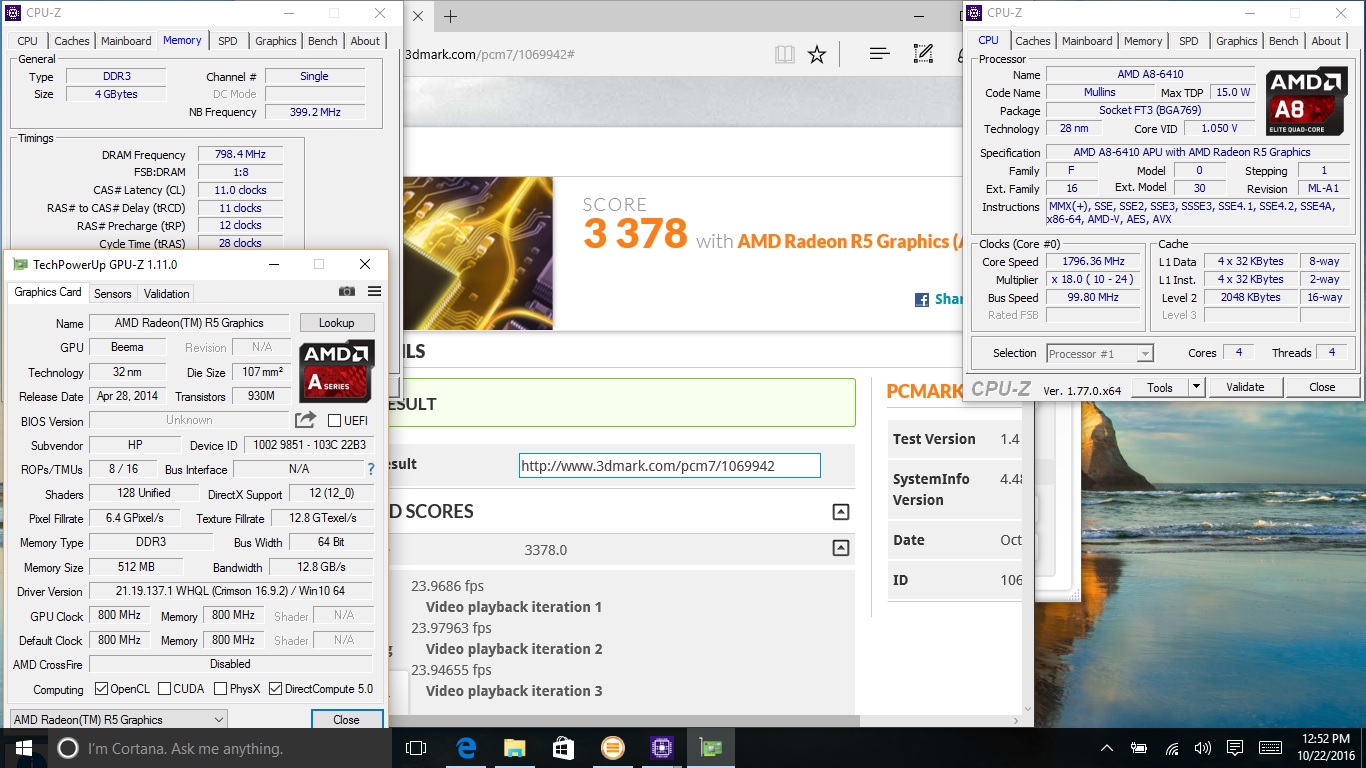Open the browser Hub lines icon

pyautogui.click(x=880, y=54)
